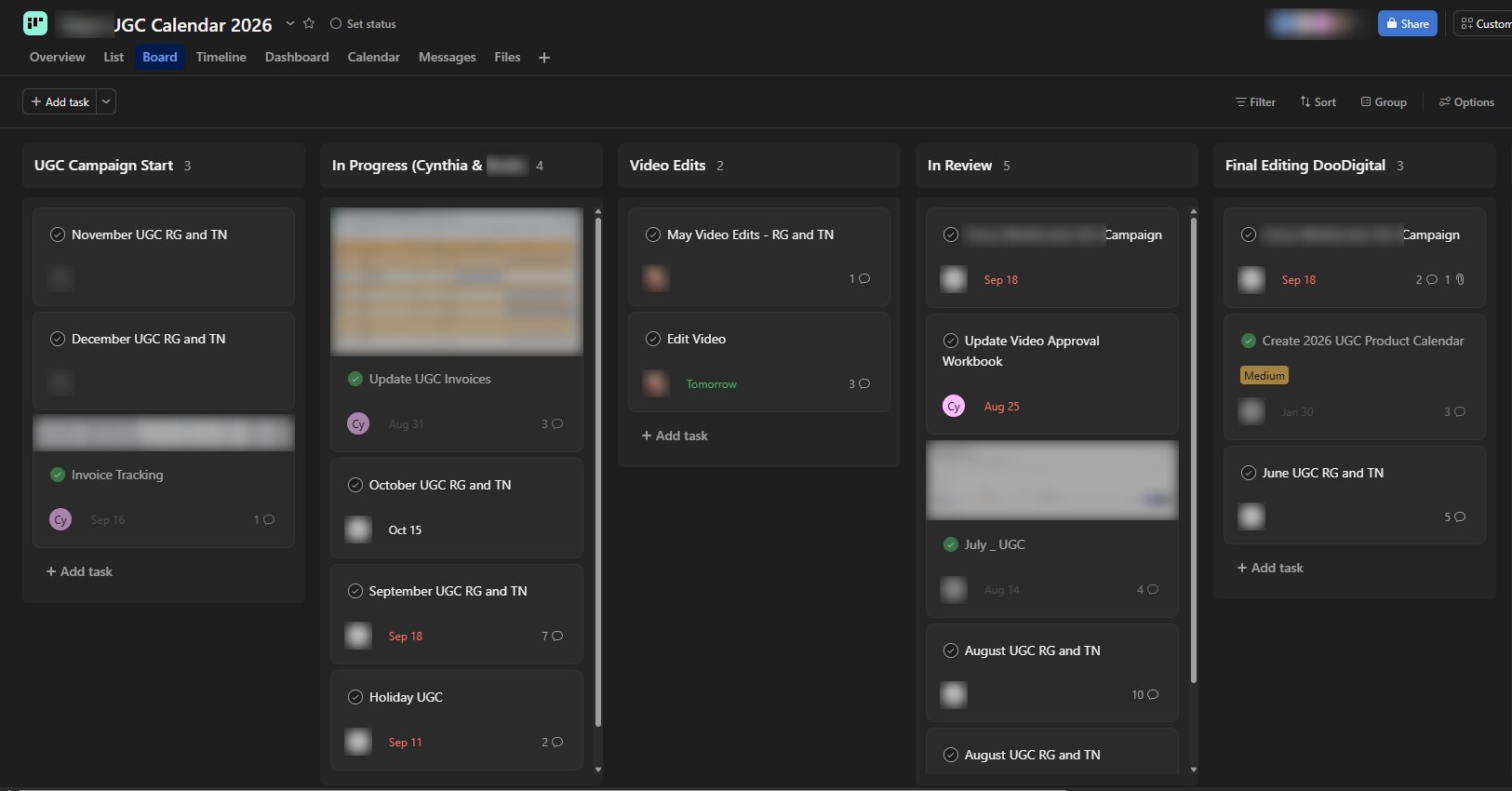Image resolution: width=1512 pixels, height=791 pixels.
Task: Click the Share button
Action: [x=1408, y=23]
